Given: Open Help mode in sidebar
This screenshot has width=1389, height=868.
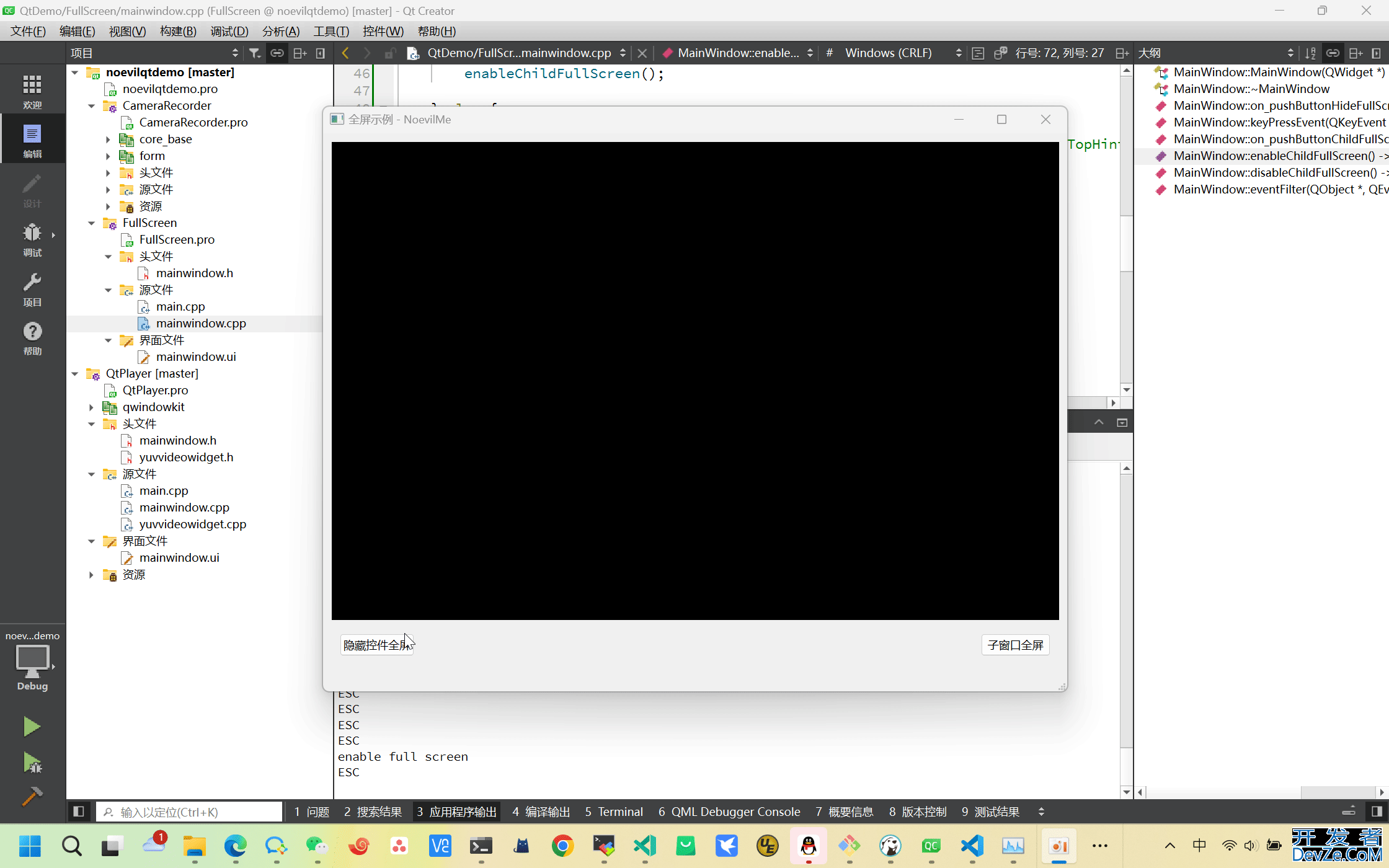Looking at the screenshot, I should click(x=32, y=338).
